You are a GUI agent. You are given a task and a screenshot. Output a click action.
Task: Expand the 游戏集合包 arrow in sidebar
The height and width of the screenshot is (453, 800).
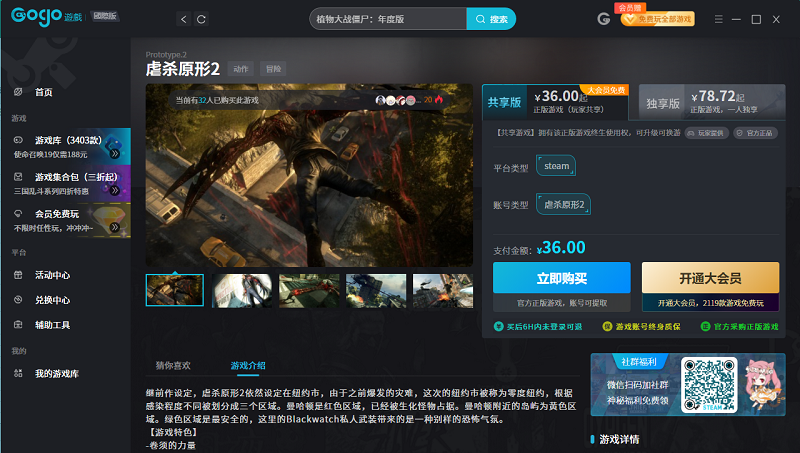pyautogui.click(x=115, y=190)
